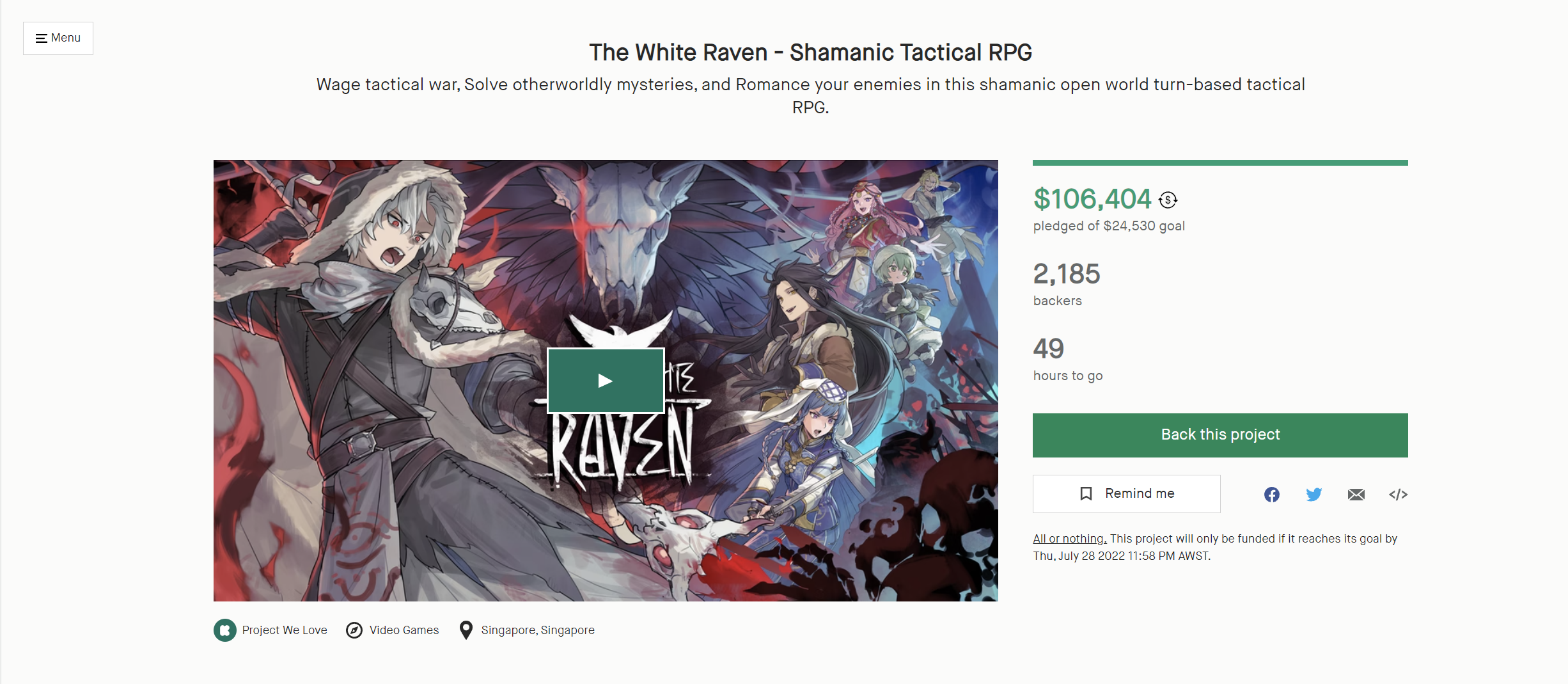Image resolution: width=1568 pixels, height=684 pixels.
Task: Open the embed code icon
Action: point(1399,495)
